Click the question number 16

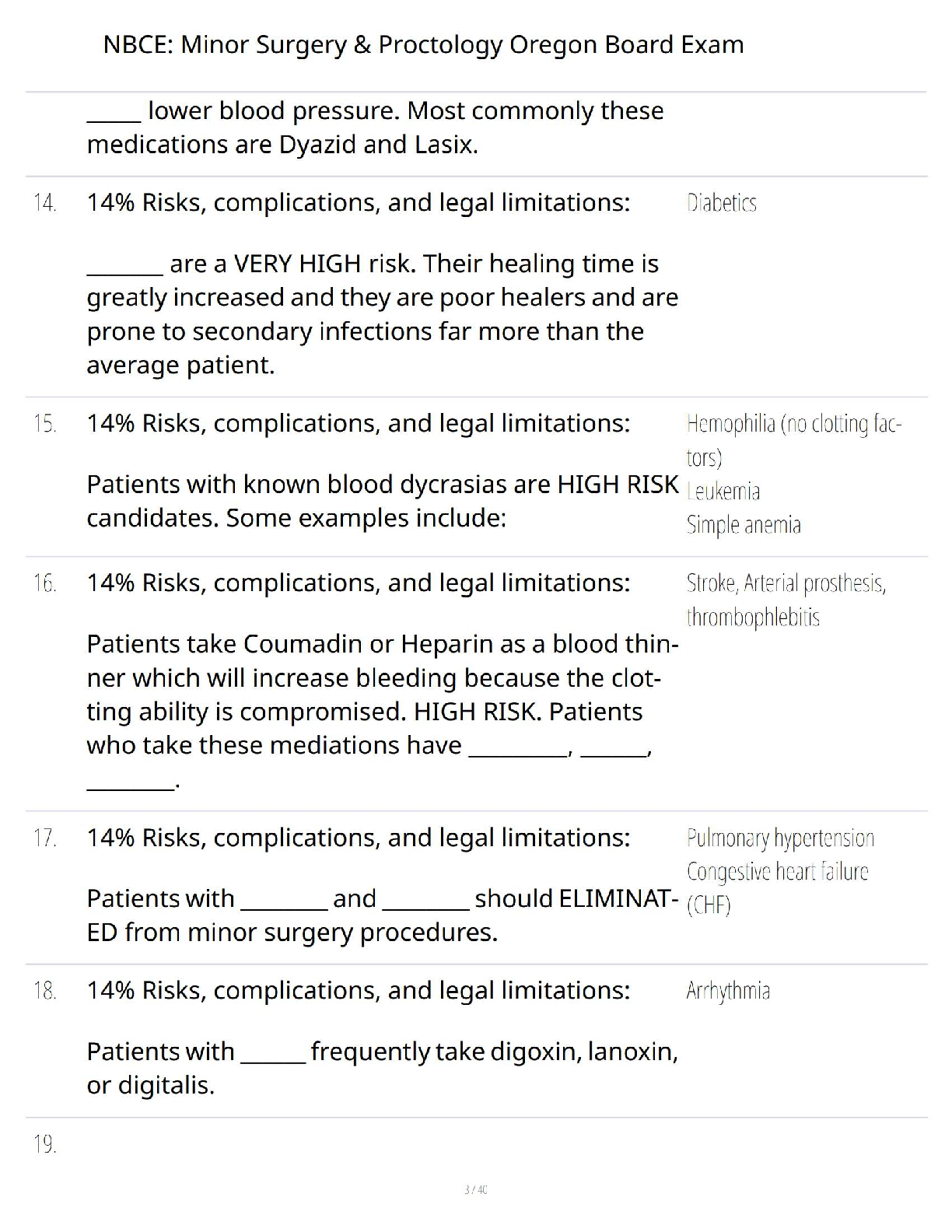click(45, 583)
